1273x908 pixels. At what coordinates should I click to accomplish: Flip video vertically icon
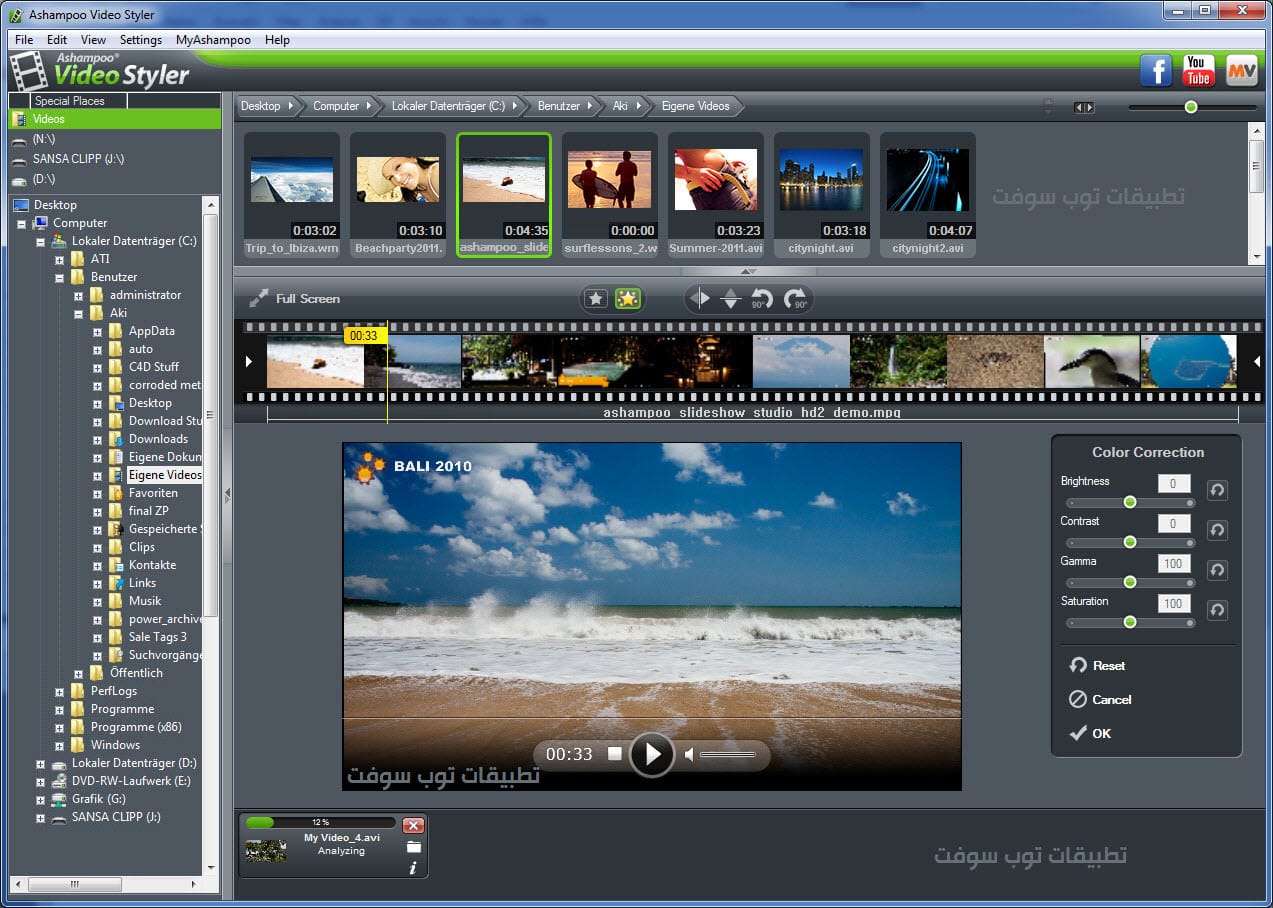pyautogui.click(x=731, y=298)
